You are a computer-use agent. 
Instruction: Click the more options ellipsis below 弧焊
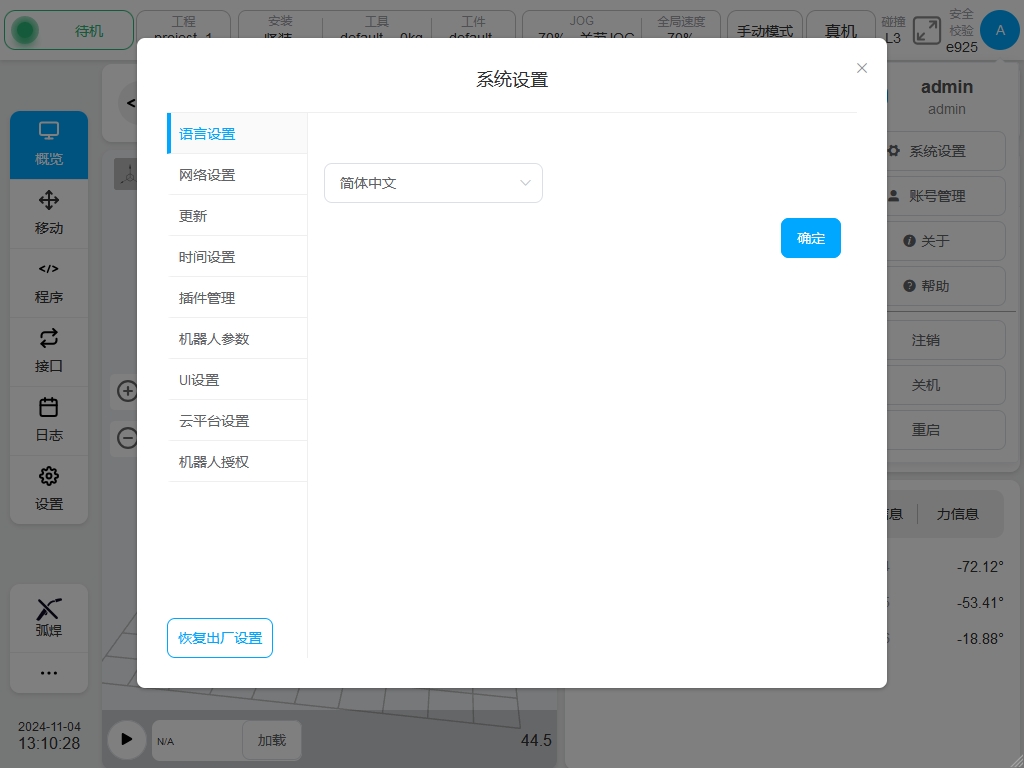[49, 673]
